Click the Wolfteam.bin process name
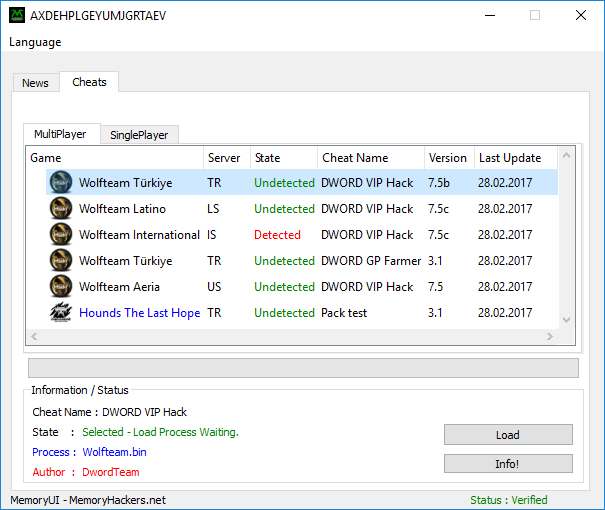Screen dimensions: 605x510 [x=115, y=452]
